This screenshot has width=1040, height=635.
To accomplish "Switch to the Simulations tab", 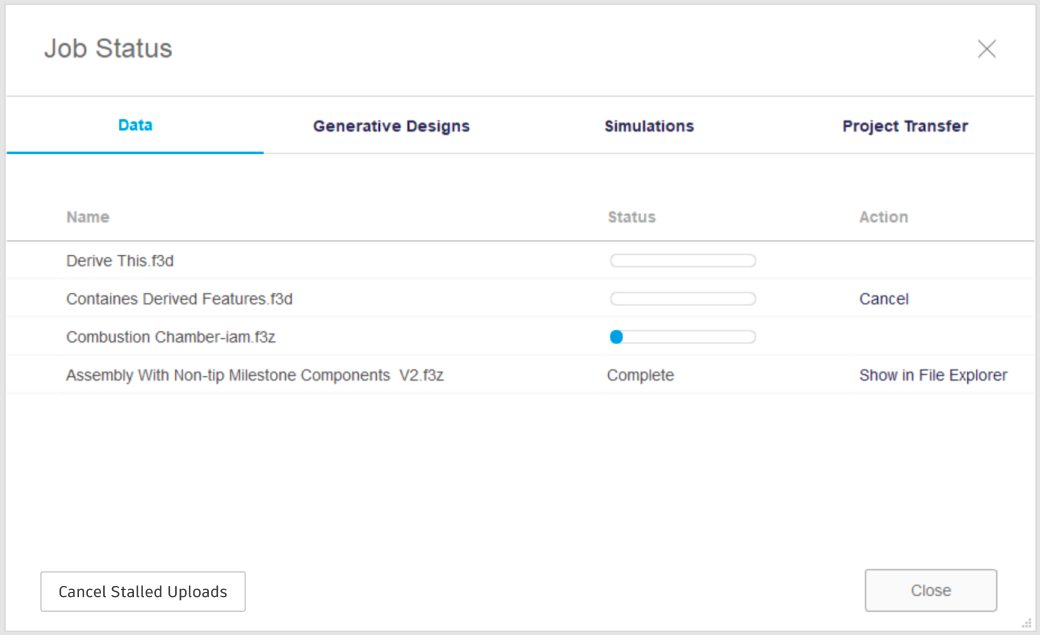I will coord(649,126).
